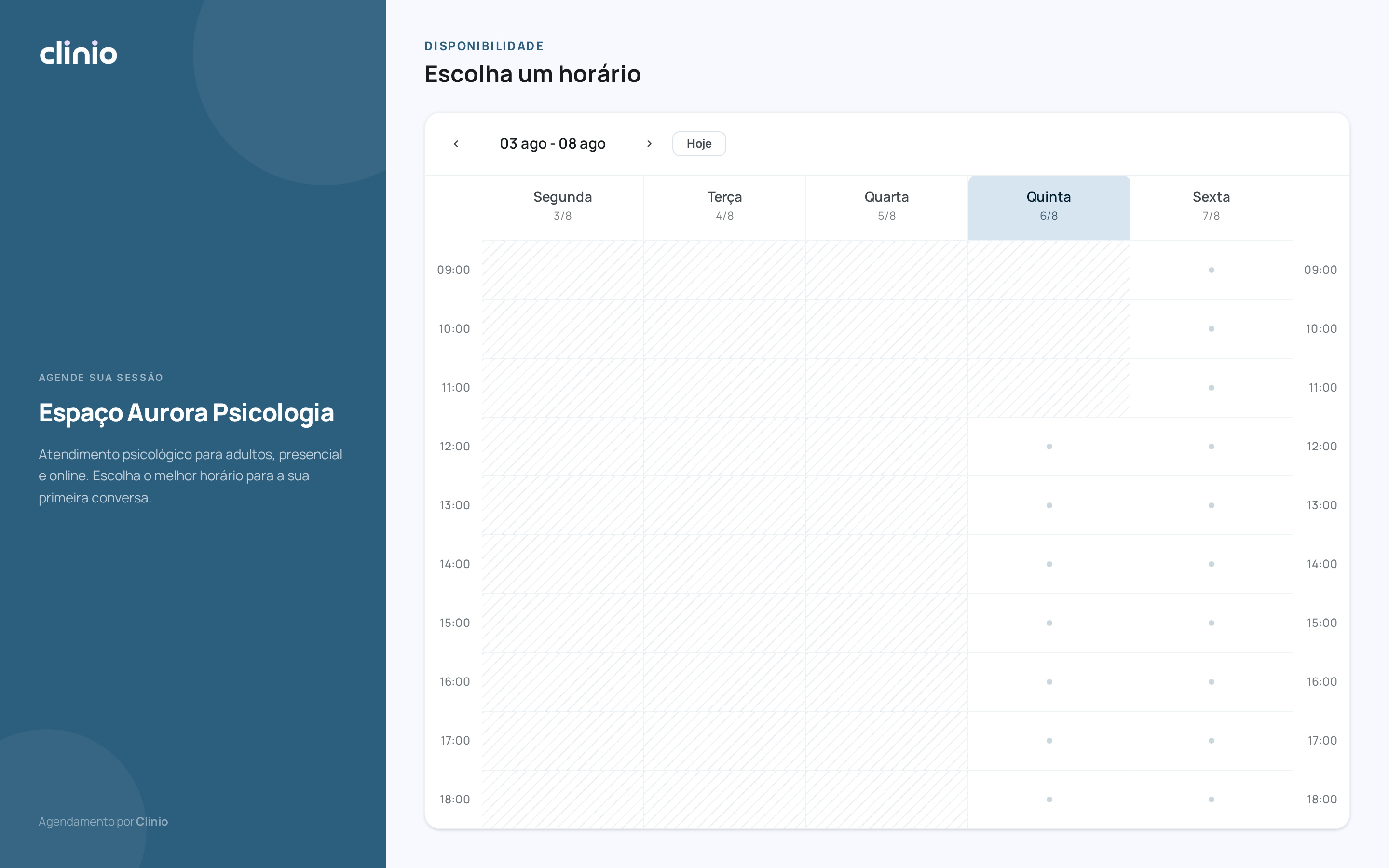The width and height of the screenshot is (1389, 868).
Task: Click the unavailable Segunda 09:00 slot
Action: click(562, 270)
